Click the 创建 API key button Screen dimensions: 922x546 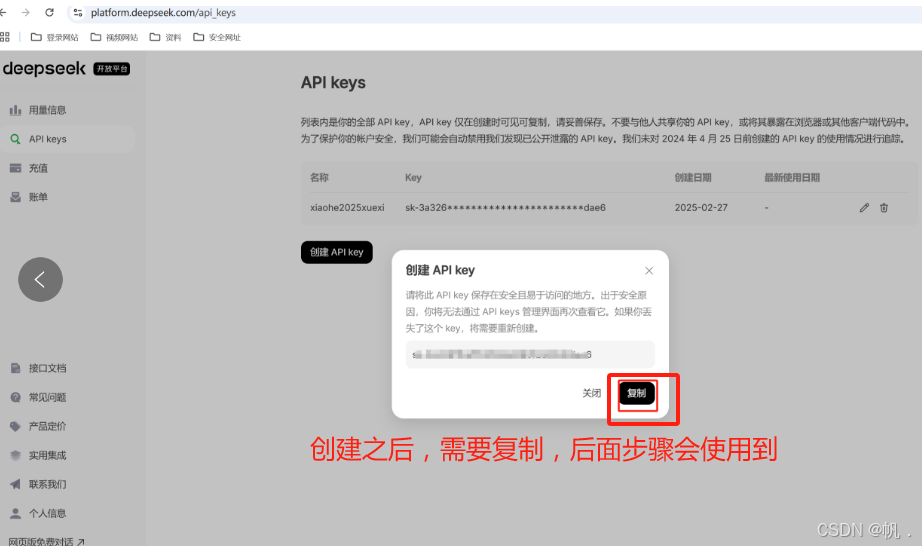(337, 252)
